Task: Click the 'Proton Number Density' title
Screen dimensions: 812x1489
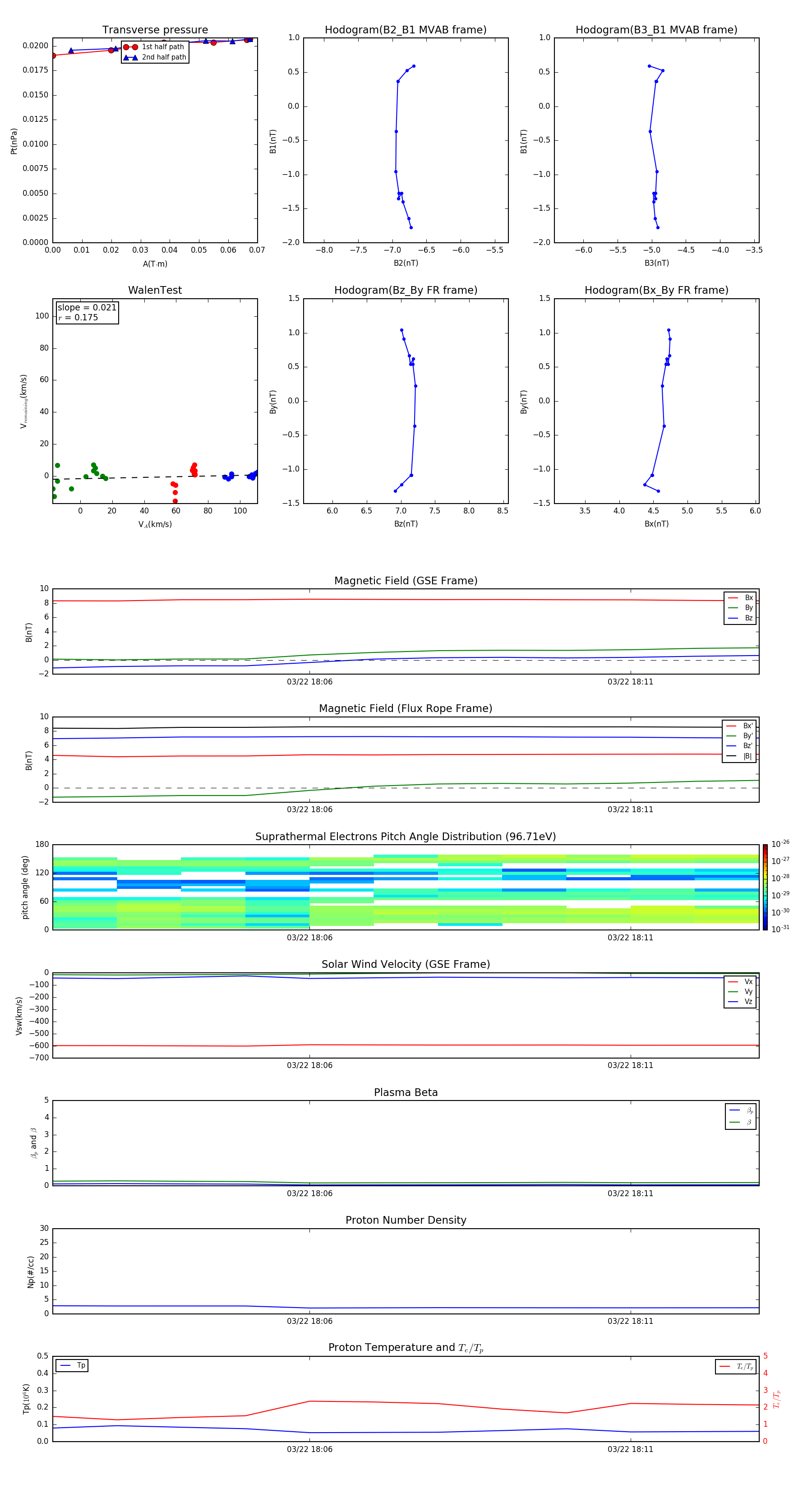Action: pos(406,1220)
